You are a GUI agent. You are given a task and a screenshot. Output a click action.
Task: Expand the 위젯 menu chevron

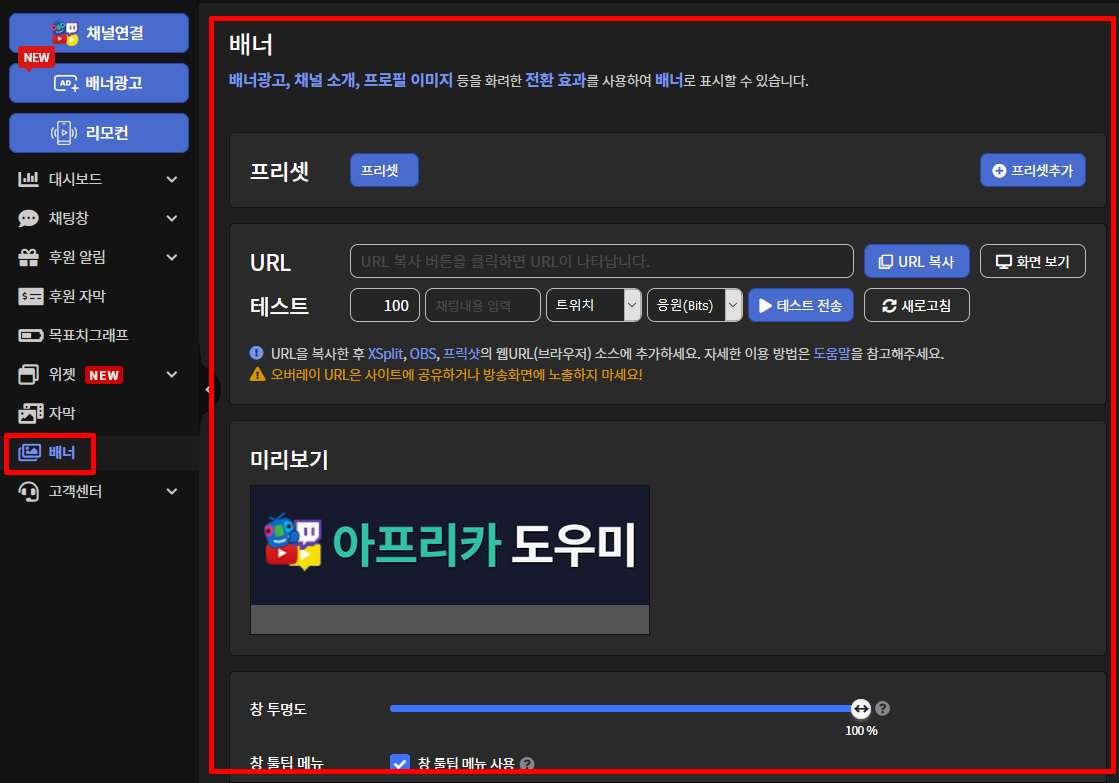click(x=172, y=374)
